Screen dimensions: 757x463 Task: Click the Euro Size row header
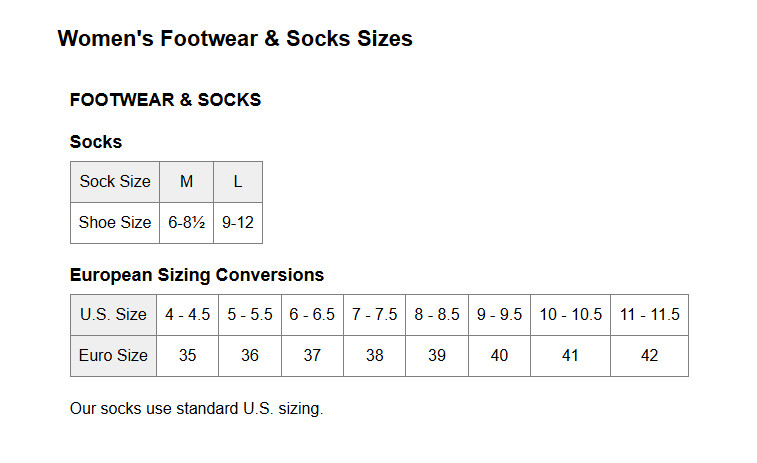113,356
